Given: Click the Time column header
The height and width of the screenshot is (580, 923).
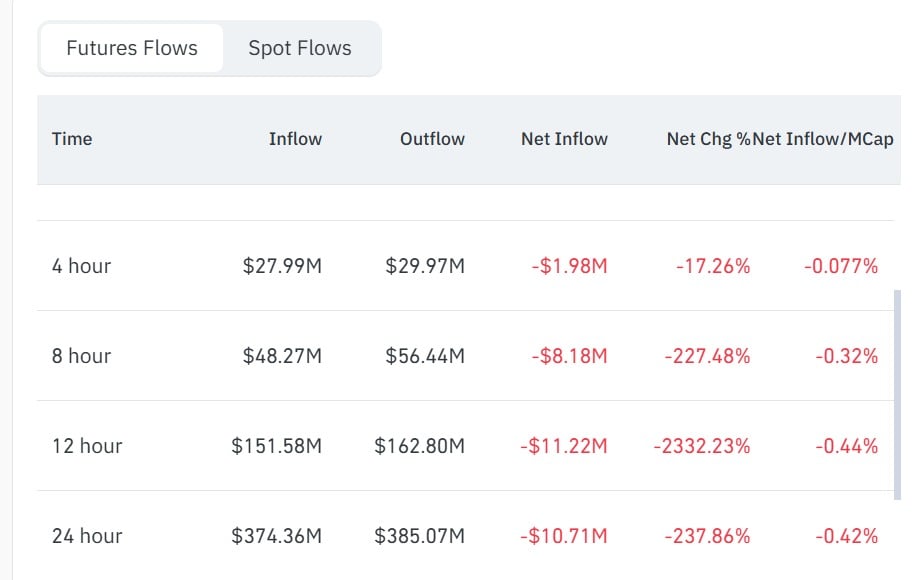Looking at the screenshot, I should (x=72, y=139).
